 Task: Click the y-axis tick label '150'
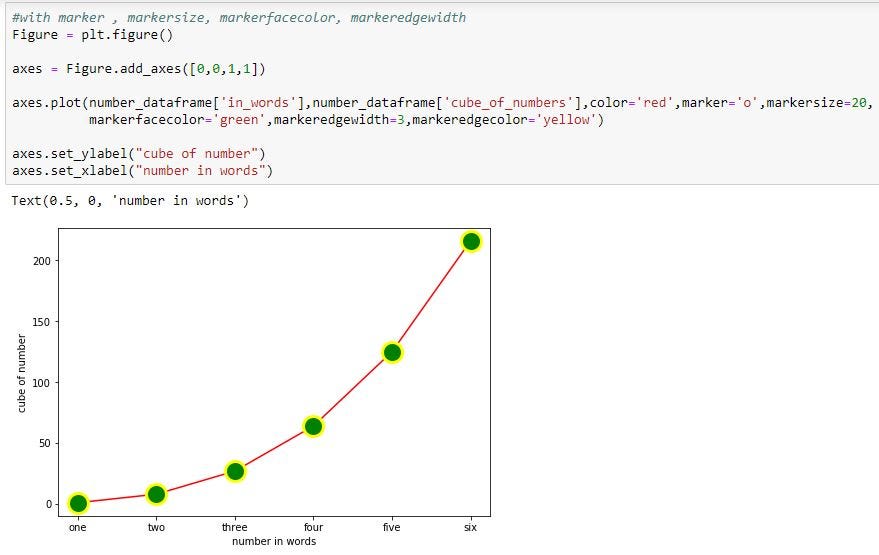point(42,322)
